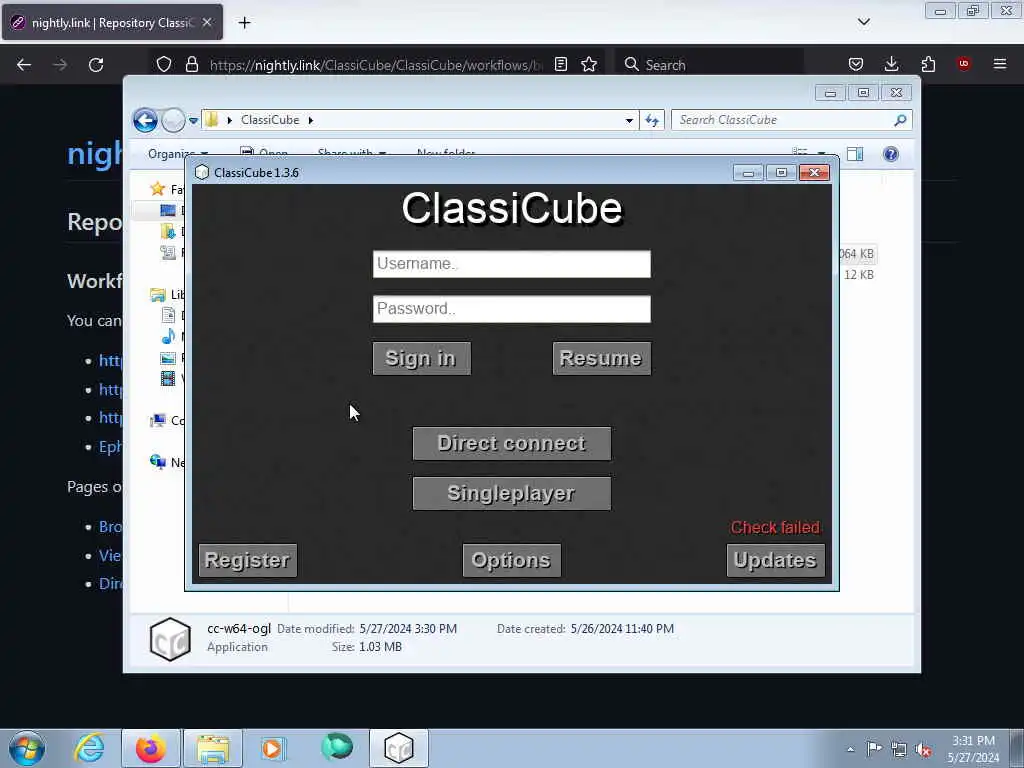Select Favorites star in Explorer sidebar
The height and width of the screenshot is (768, 1024).
pyautogui.click(x=157, y=189)
